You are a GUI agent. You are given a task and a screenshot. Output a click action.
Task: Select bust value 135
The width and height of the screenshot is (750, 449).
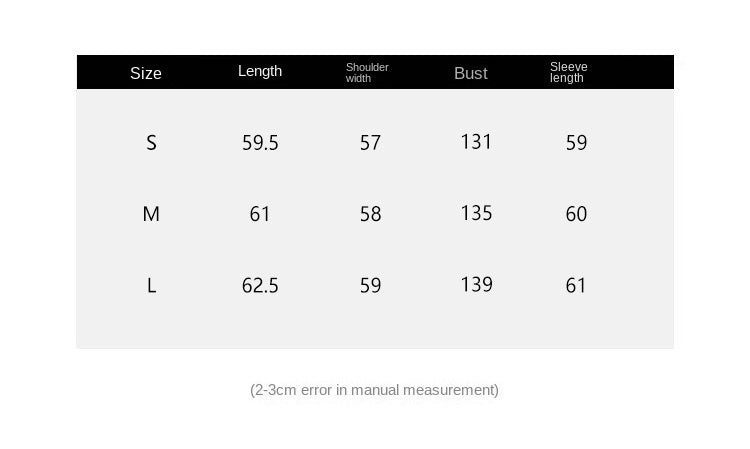pyautogui.click(x=476, y=213)
